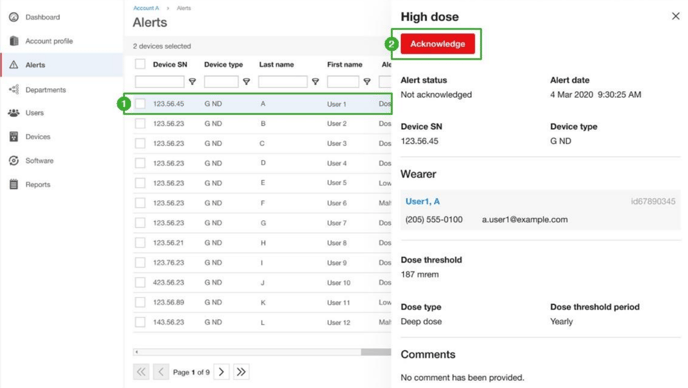Open the Dashboard sidebar icon
Image resolution: width=688 pixels, height=388 pixels.
[x=14, y=17]
